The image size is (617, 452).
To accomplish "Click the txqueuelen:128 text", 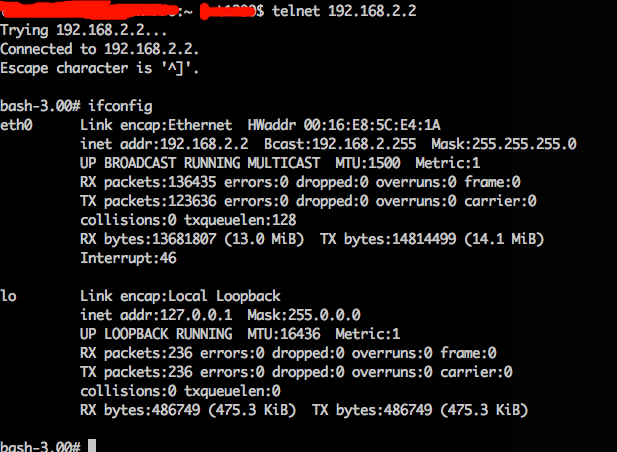I will coord(240,220).
